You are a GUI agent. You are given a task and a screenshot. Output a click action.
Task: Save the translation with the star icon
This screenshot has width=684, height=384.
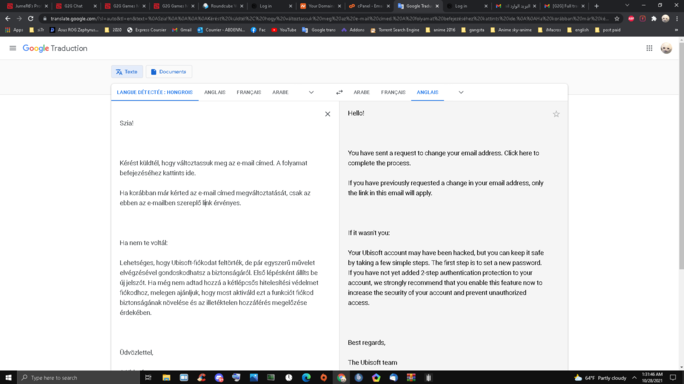click(x=556, y=114)
